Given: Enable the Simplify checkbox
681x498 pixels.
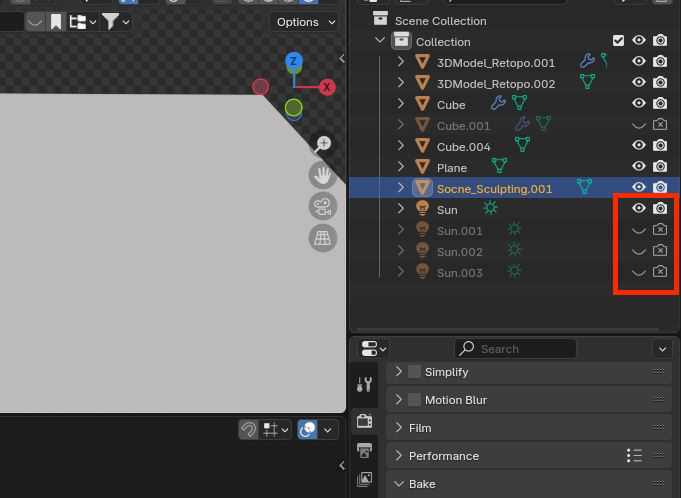Looking at the screenshot, I should (414, 372).
